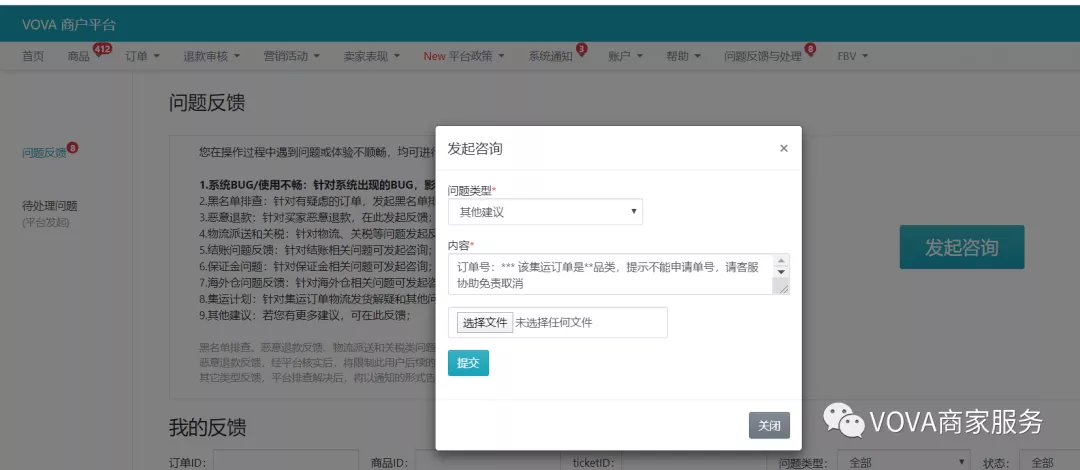Viewport: 1080px width, 470px height.
Task: Click the 6.保证金问题 line in the instructions
Action: 316,266
